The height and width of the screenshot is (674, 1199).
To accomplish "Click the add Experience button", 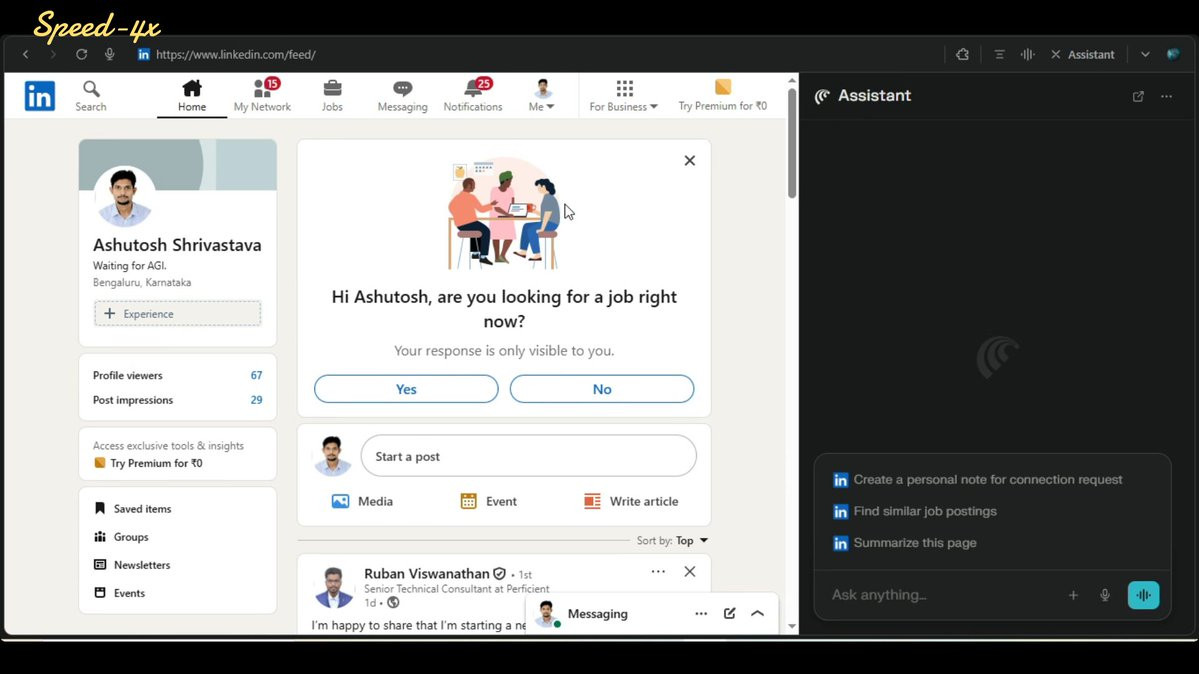I will 177,314.
